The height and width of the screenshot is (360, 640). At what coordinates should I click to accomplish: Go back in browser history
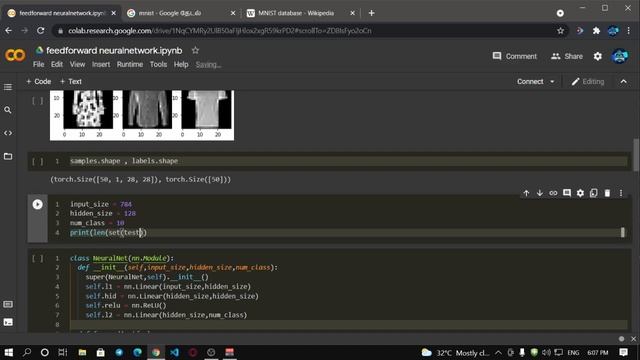[9, 31]
